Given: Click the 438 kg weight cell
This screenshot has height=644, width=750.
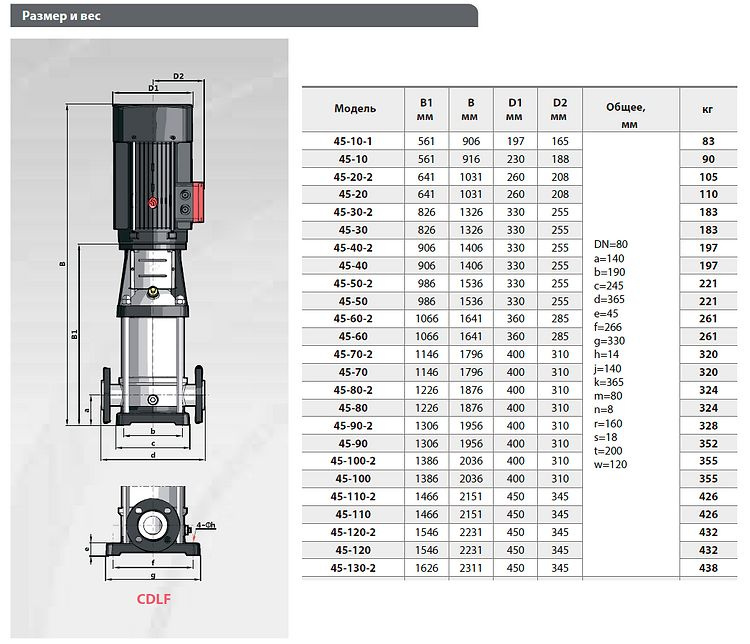Looking at the screenshot, I should (x=709, y=567).
